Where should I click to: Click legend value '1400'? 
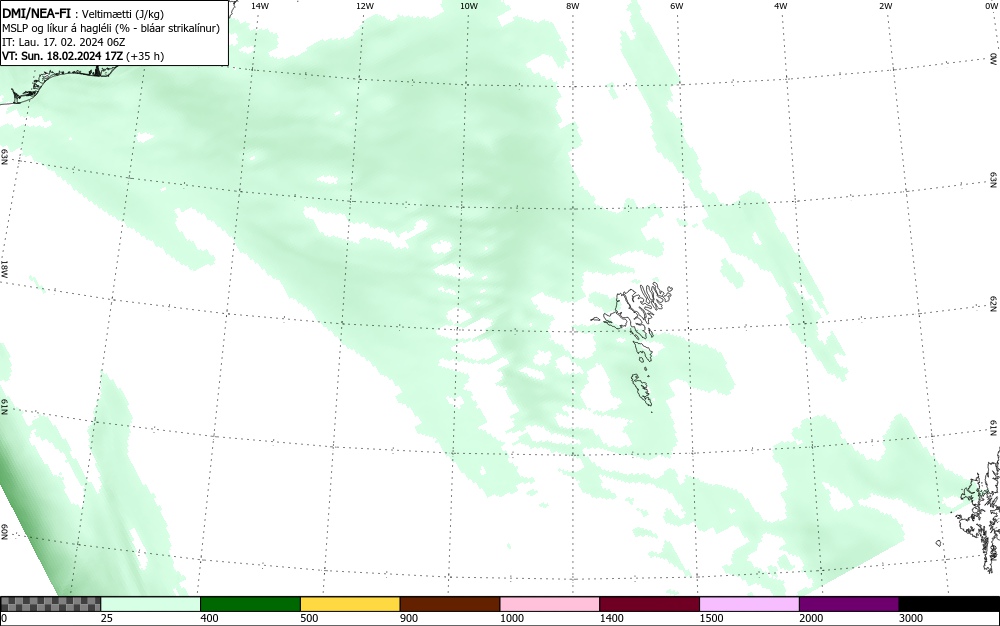coord(611,618)
